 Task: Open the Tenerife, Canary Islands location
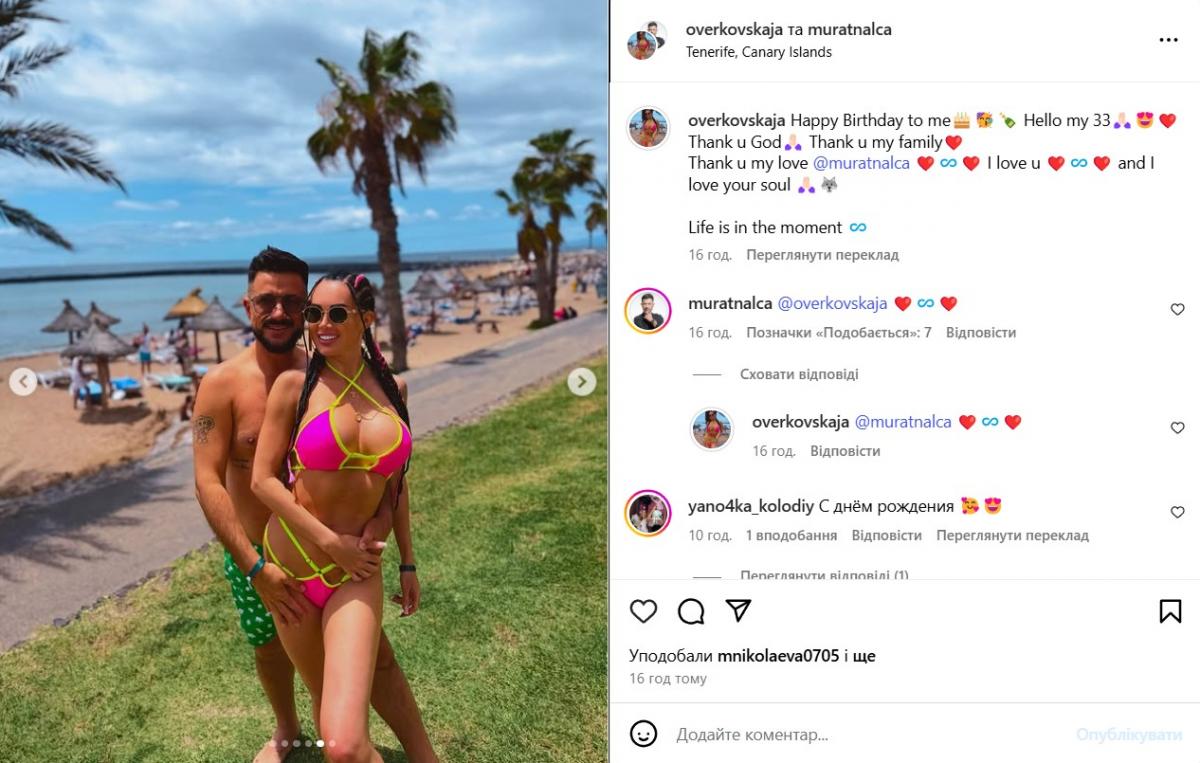coord(759,52)
